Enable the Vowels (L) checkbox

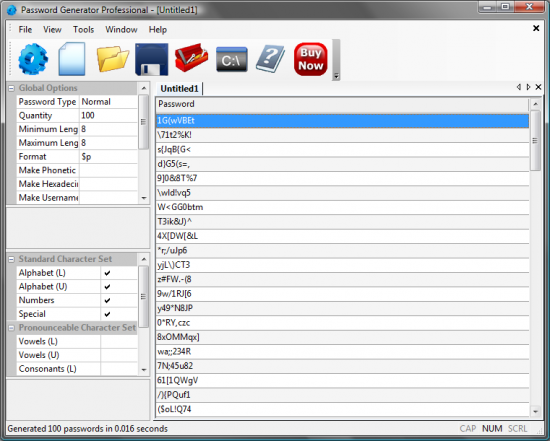coord(119,341)
